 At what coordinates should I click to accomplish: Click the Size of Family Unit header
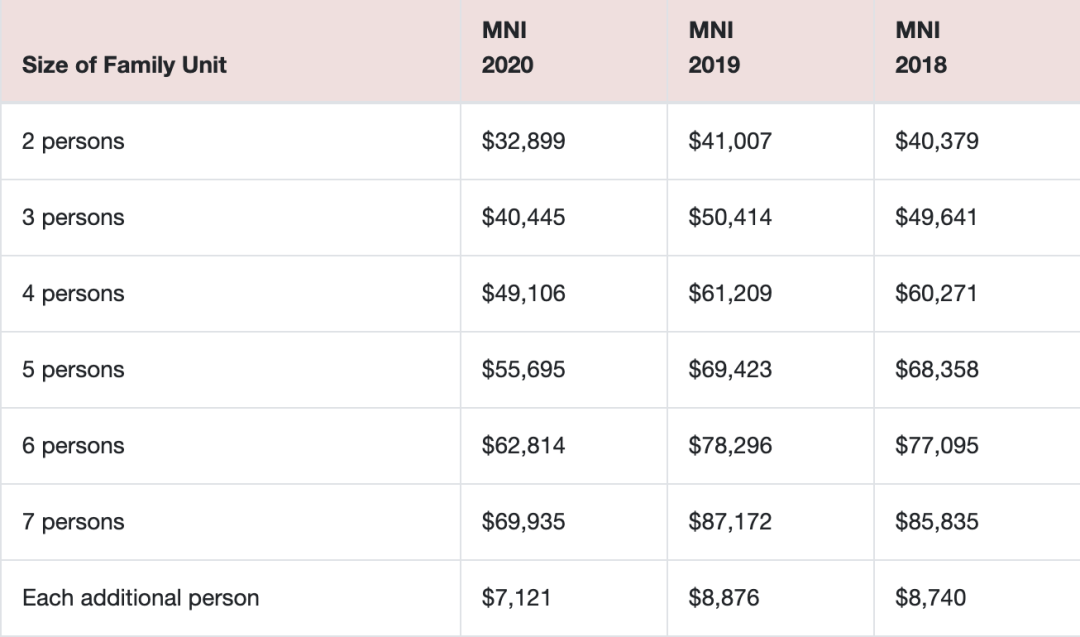coord(124,65)
